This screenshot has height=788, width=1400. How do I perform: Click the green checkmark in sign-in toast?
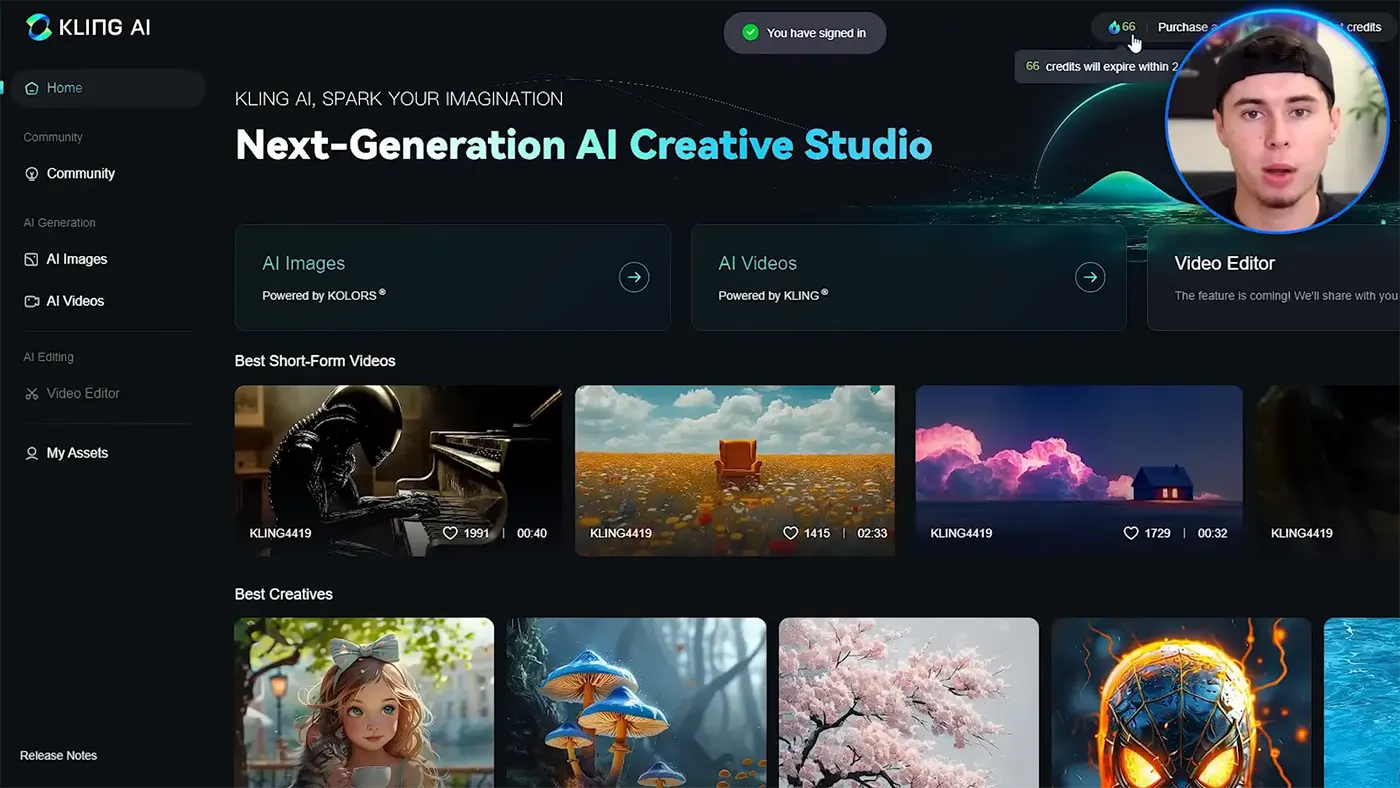tap(751, 33)
